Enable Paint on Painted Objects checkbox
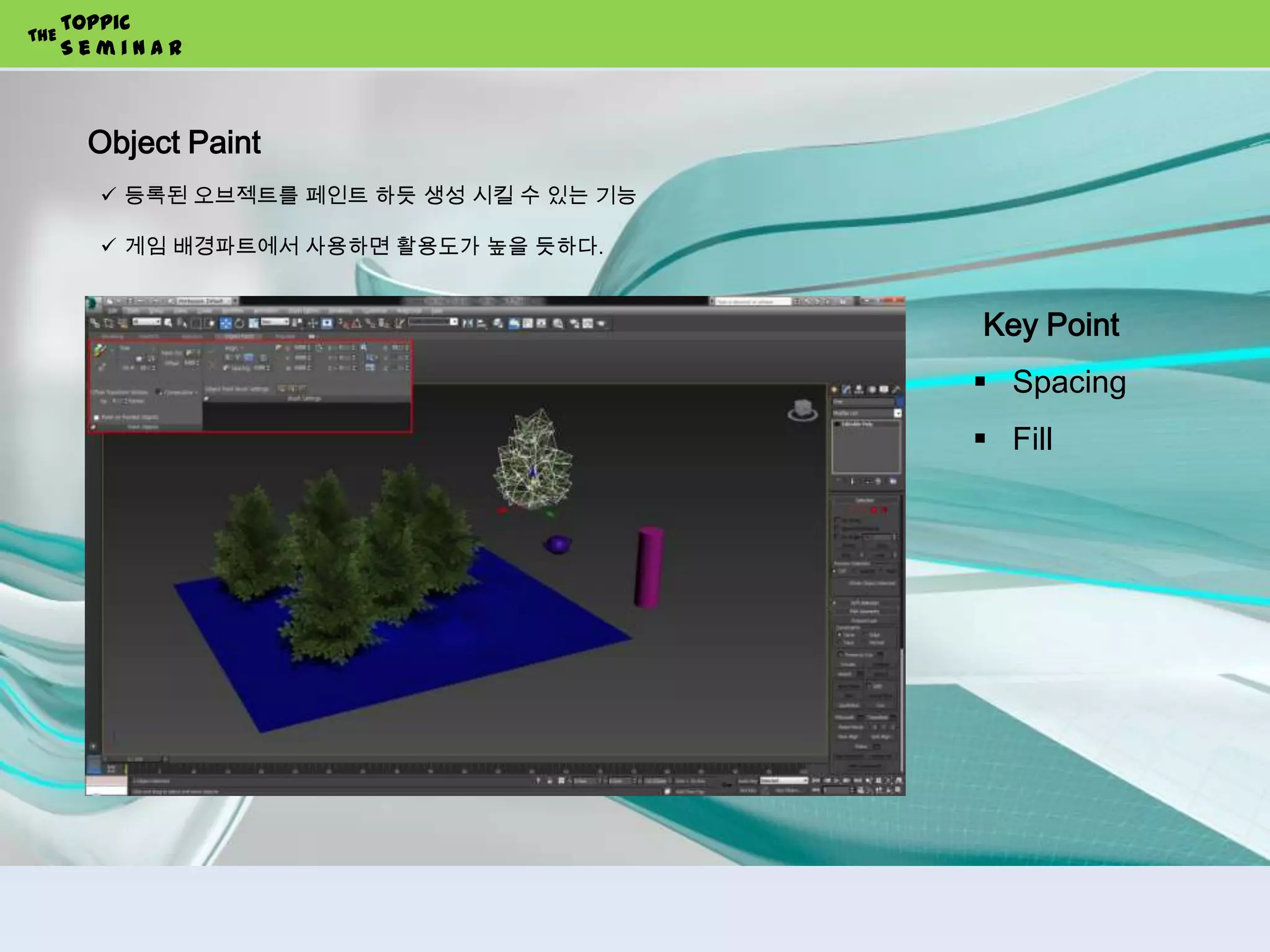 (x=97, y=417)
